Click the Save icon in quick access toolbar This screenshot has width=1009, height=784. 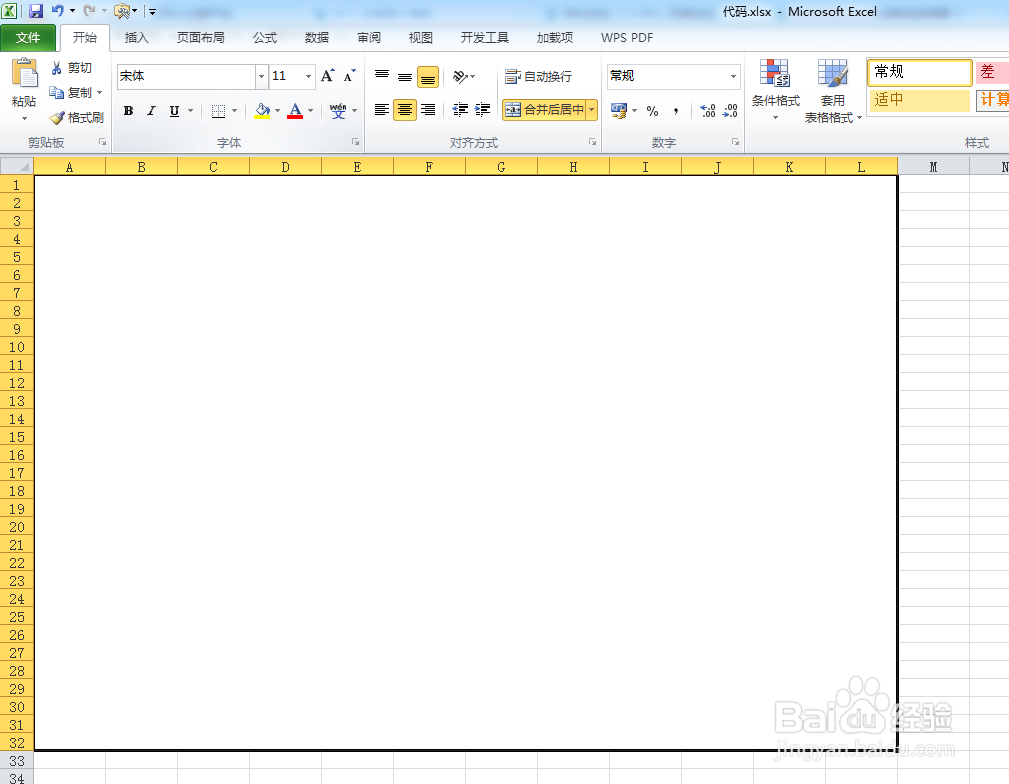click(x=36, y=11)
